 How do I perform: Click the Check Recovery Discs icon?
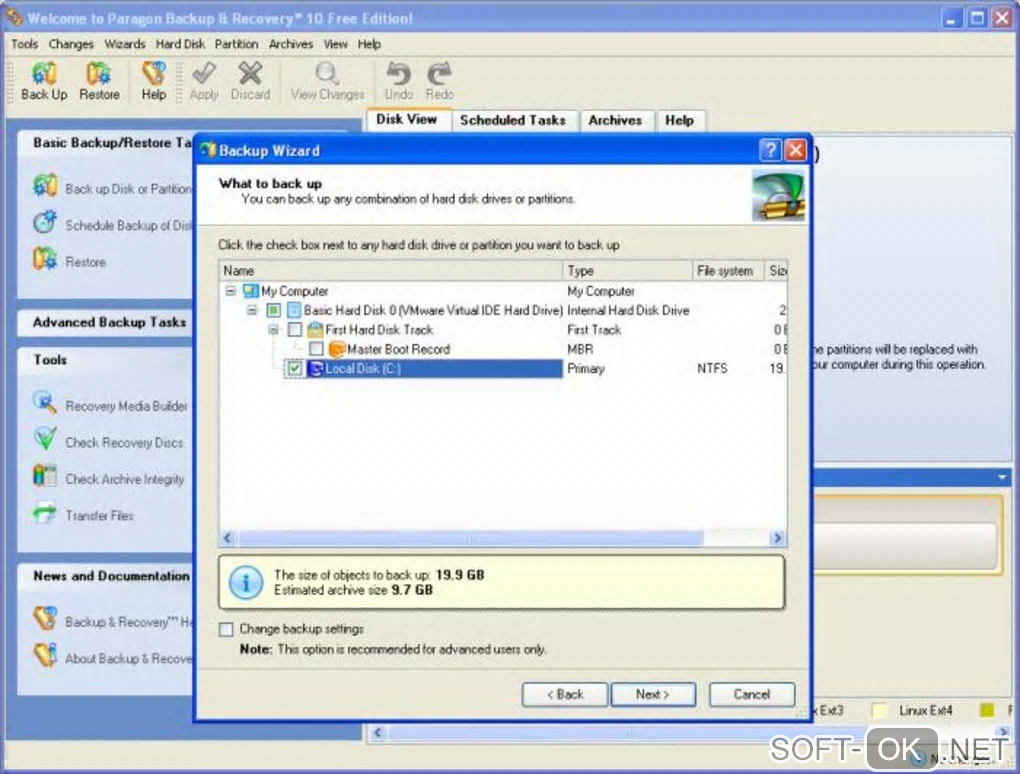tap(45, 439)
